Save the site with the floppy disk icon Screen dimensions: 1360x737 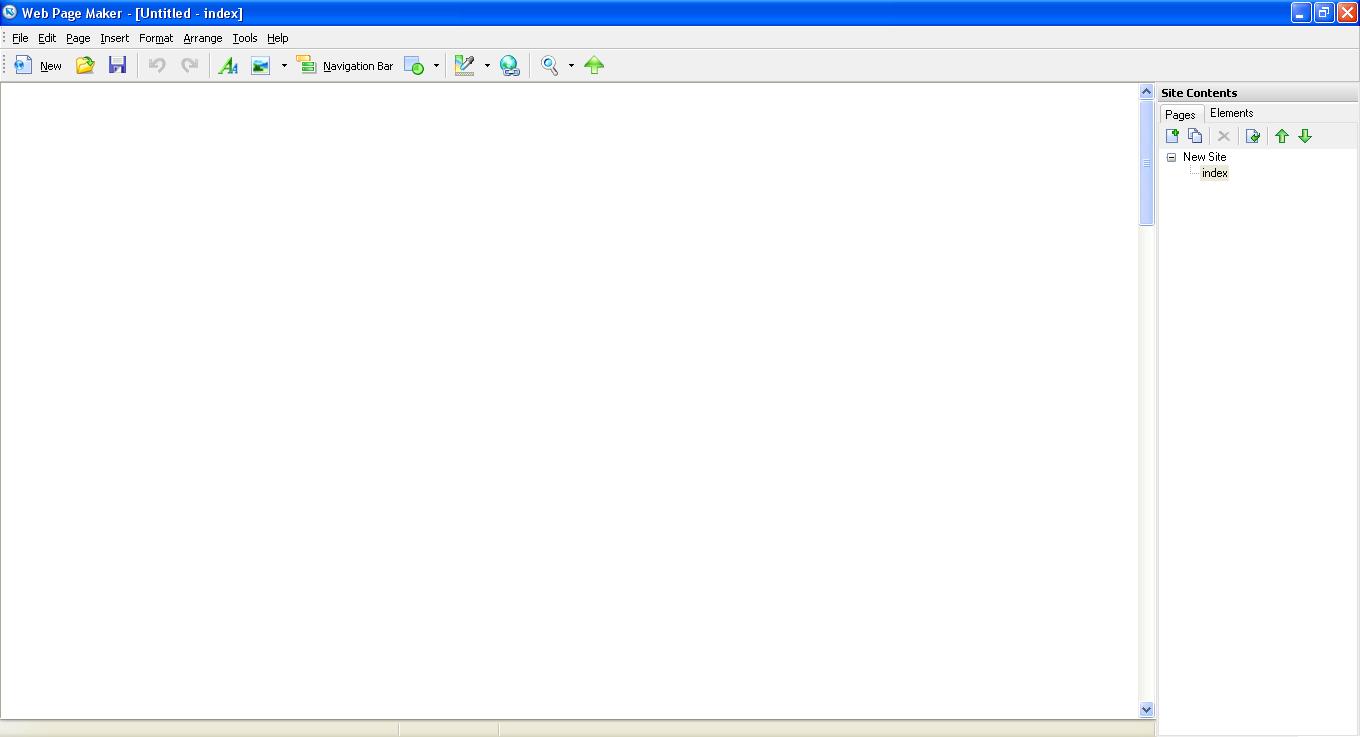117,65
